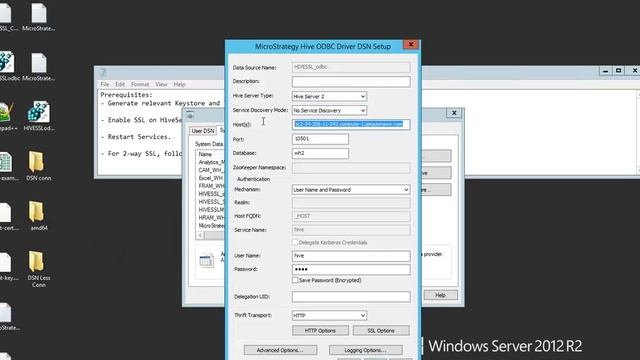The width and height of the screenshot is (640, 360).
Task: Open the View menu in Notepad
Action: (161, 84)
